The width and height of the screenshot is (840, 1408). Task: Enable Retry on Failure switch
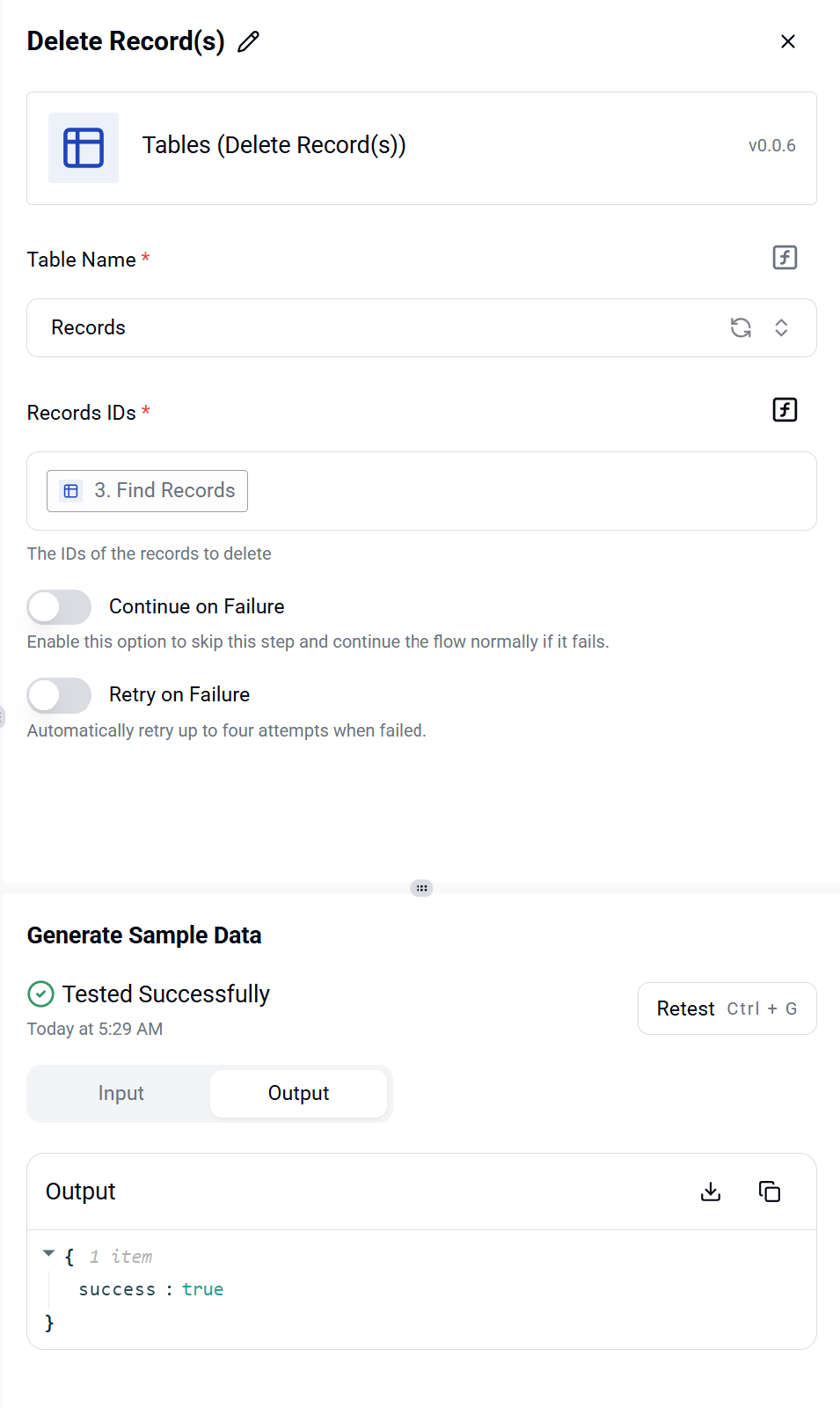pos(59,695)
